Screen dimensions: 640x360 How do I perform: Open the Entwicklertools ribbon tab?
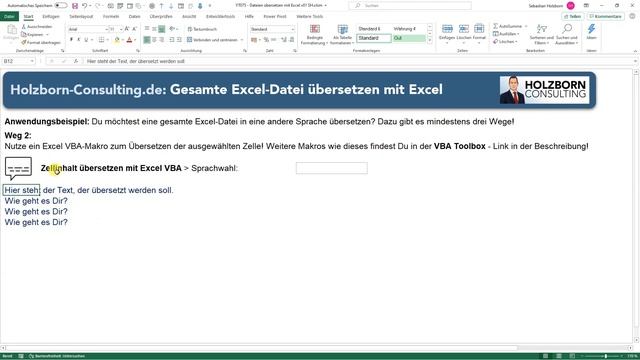(x=220, y=16)
